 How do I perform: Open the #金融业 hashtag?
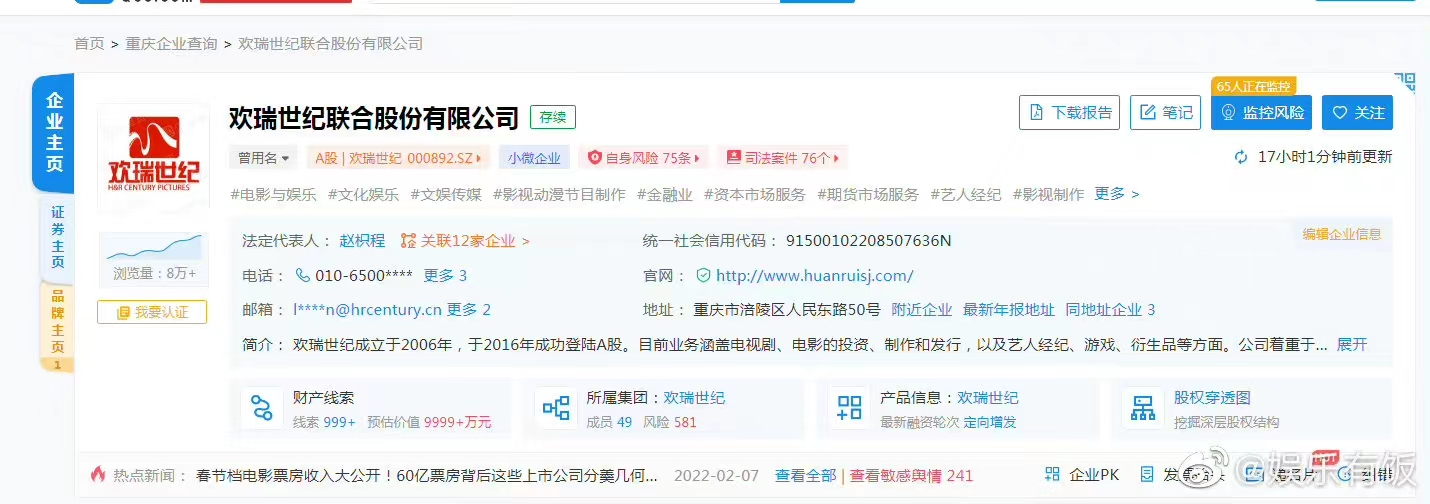[x=665, y=194]
